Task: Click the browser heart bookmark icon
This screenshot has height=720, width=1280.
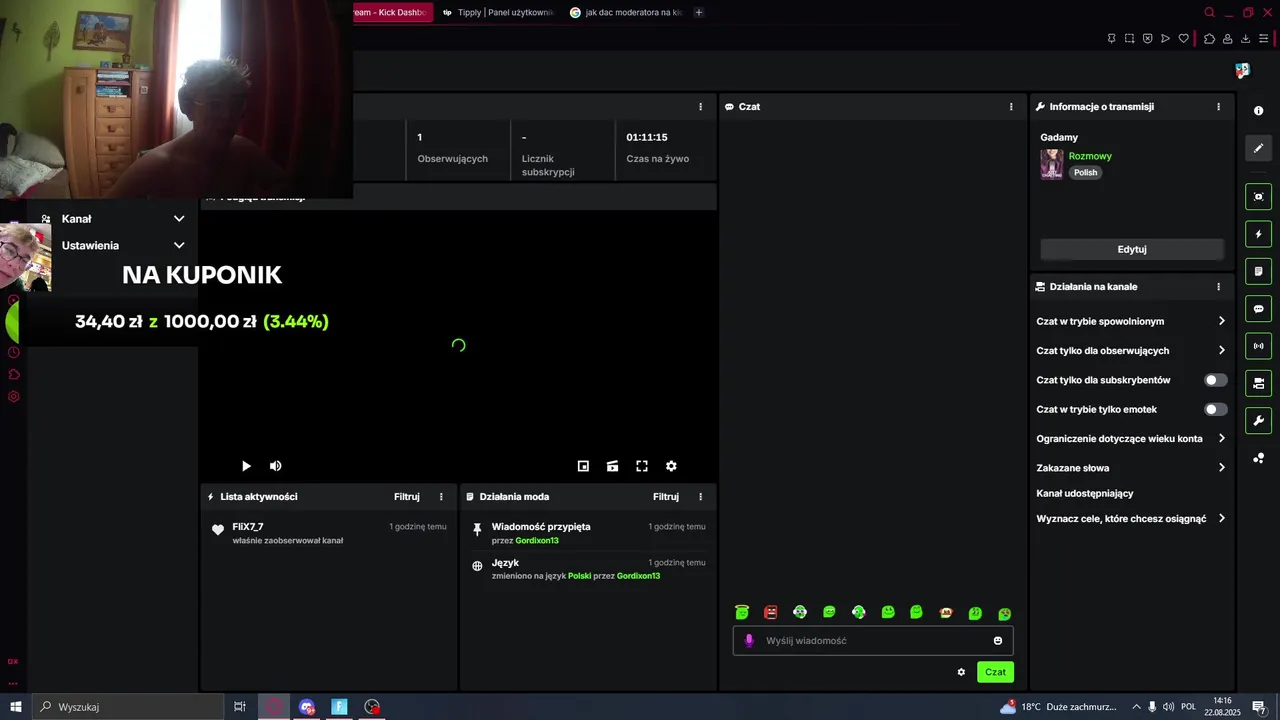Action: 1184,39
